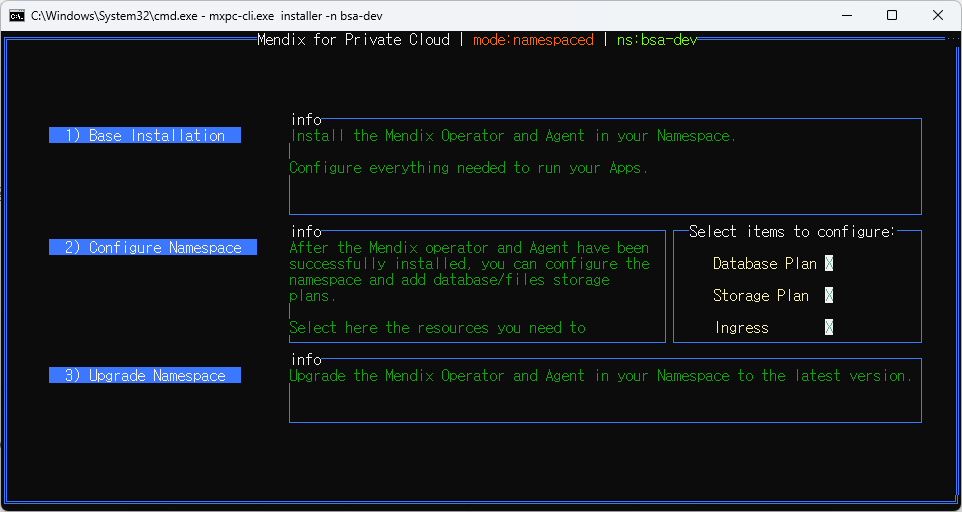The width and height of the screenshot is (962, 512).
Task: Click 'Install the Mendix Operator and Agent' text
Action: point(437,136)
